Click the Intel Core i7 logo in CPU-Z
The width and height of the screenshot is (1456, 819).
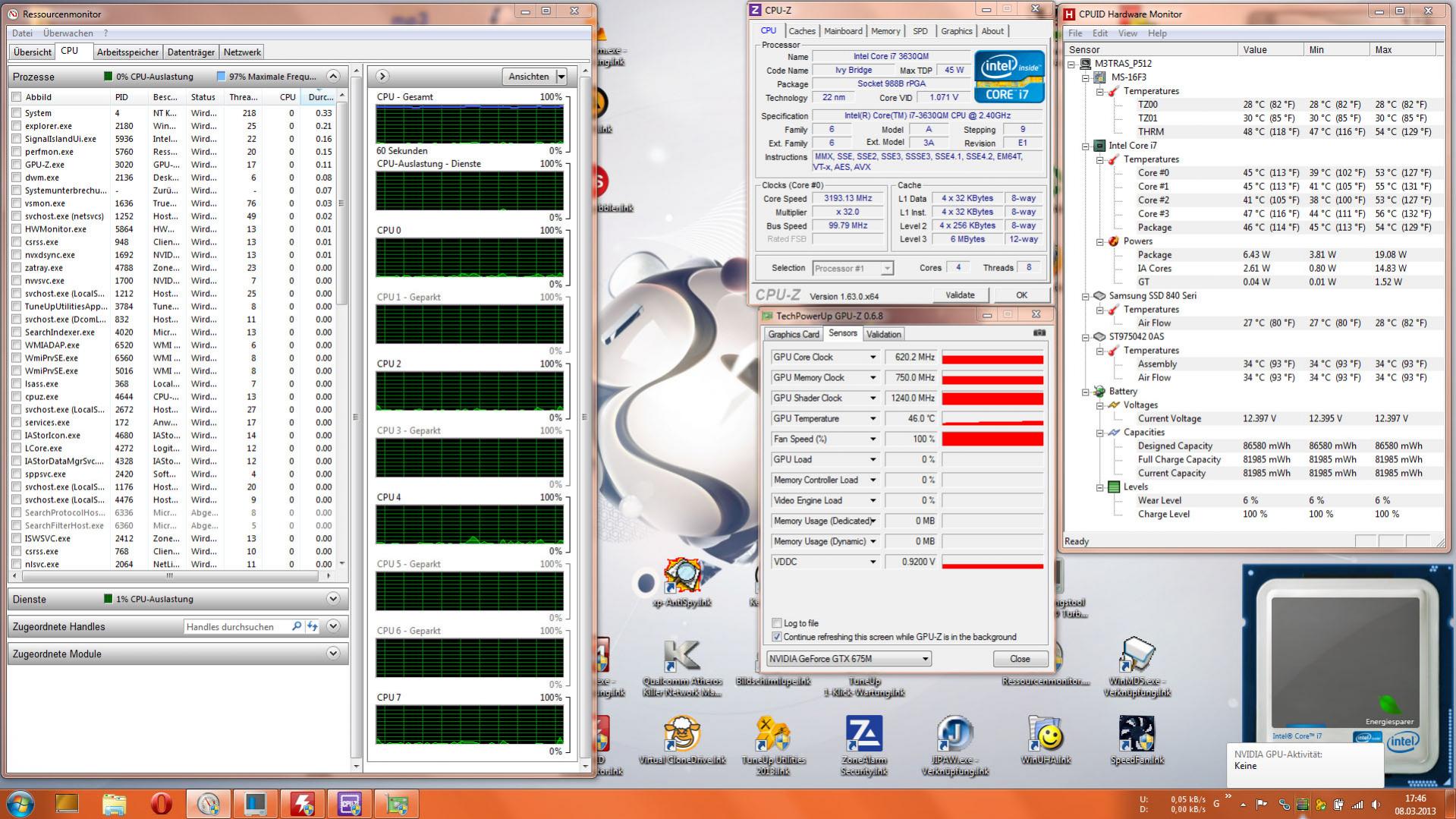click(x=1009, y=77)
